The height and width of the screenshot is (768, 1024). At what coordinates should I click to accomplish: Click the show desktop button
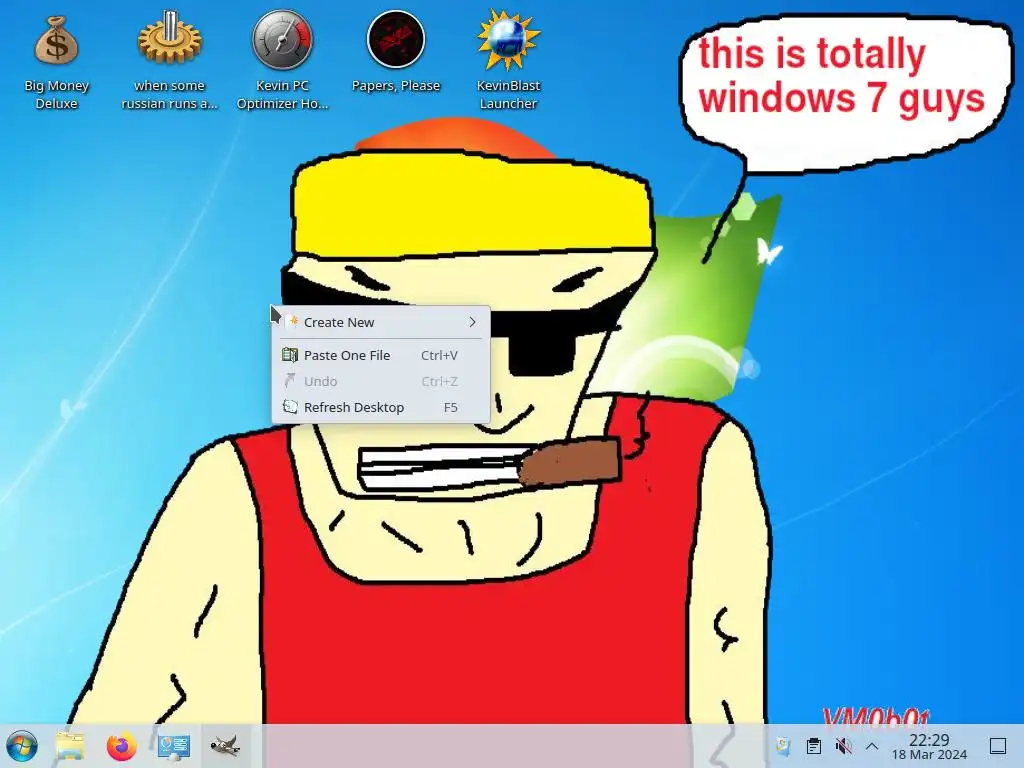998,746
